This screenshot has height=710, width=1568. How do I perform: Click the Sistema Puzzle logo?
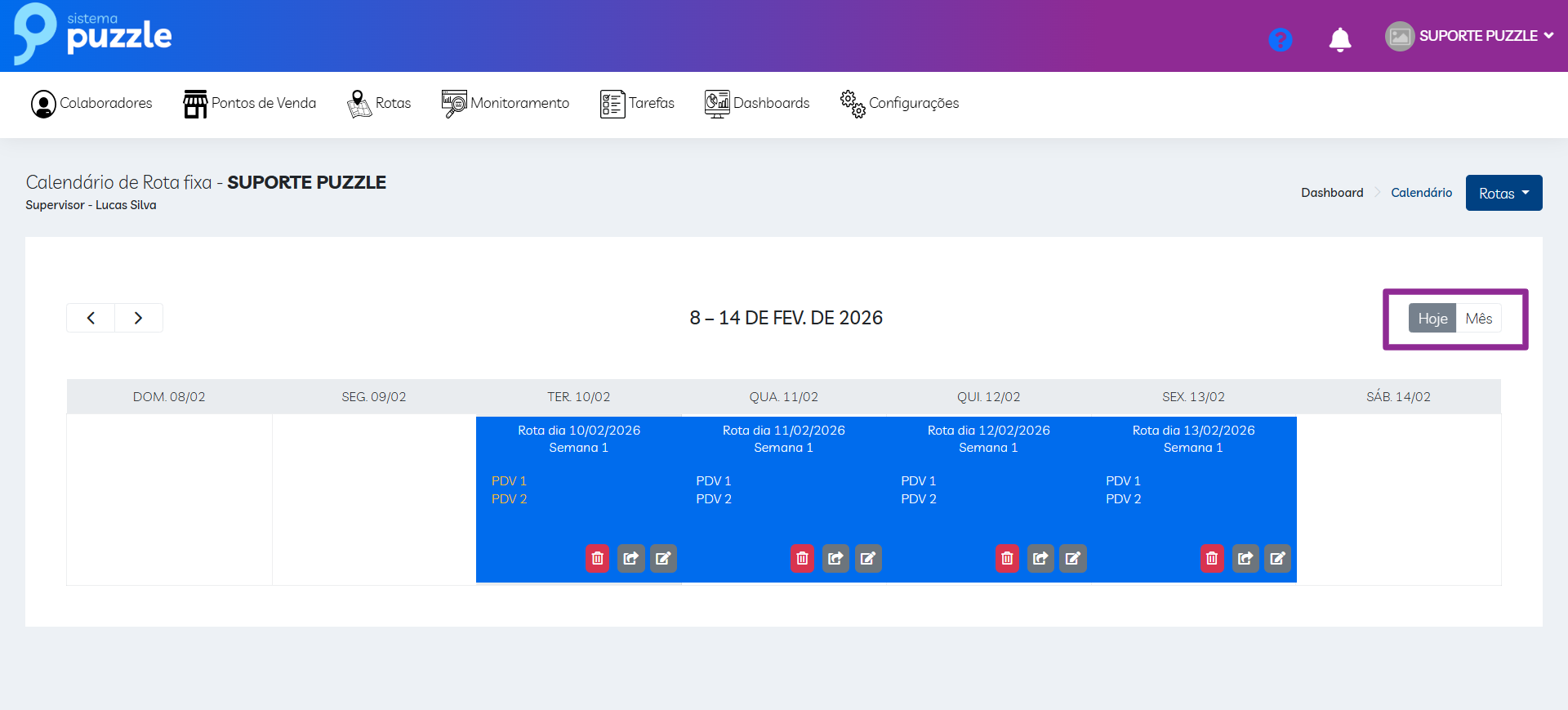(x=92, y=34)
